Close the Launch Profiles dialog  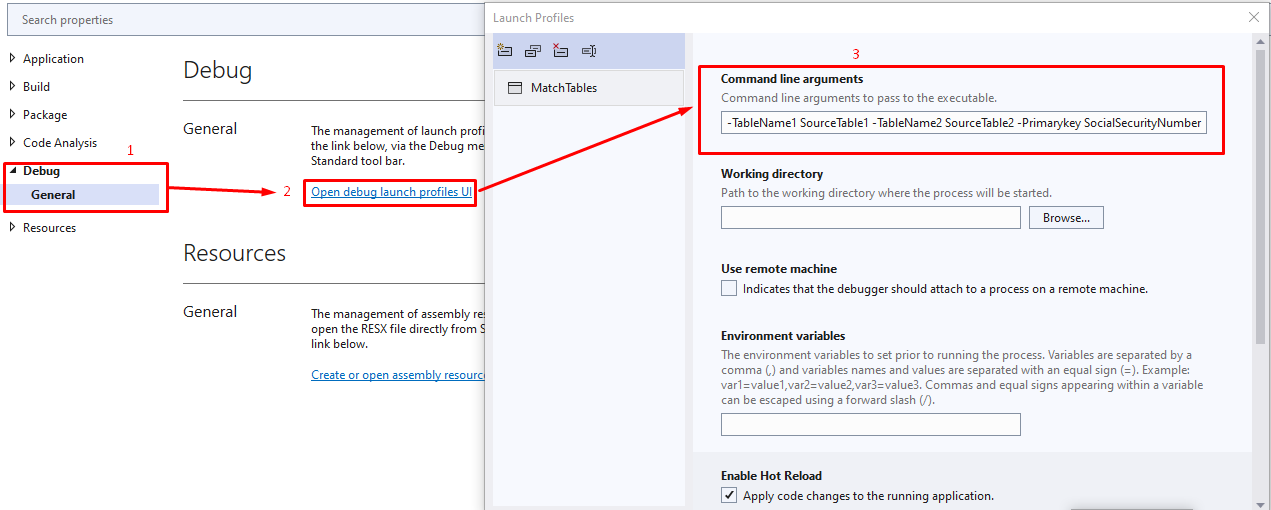click(1254, 17)
